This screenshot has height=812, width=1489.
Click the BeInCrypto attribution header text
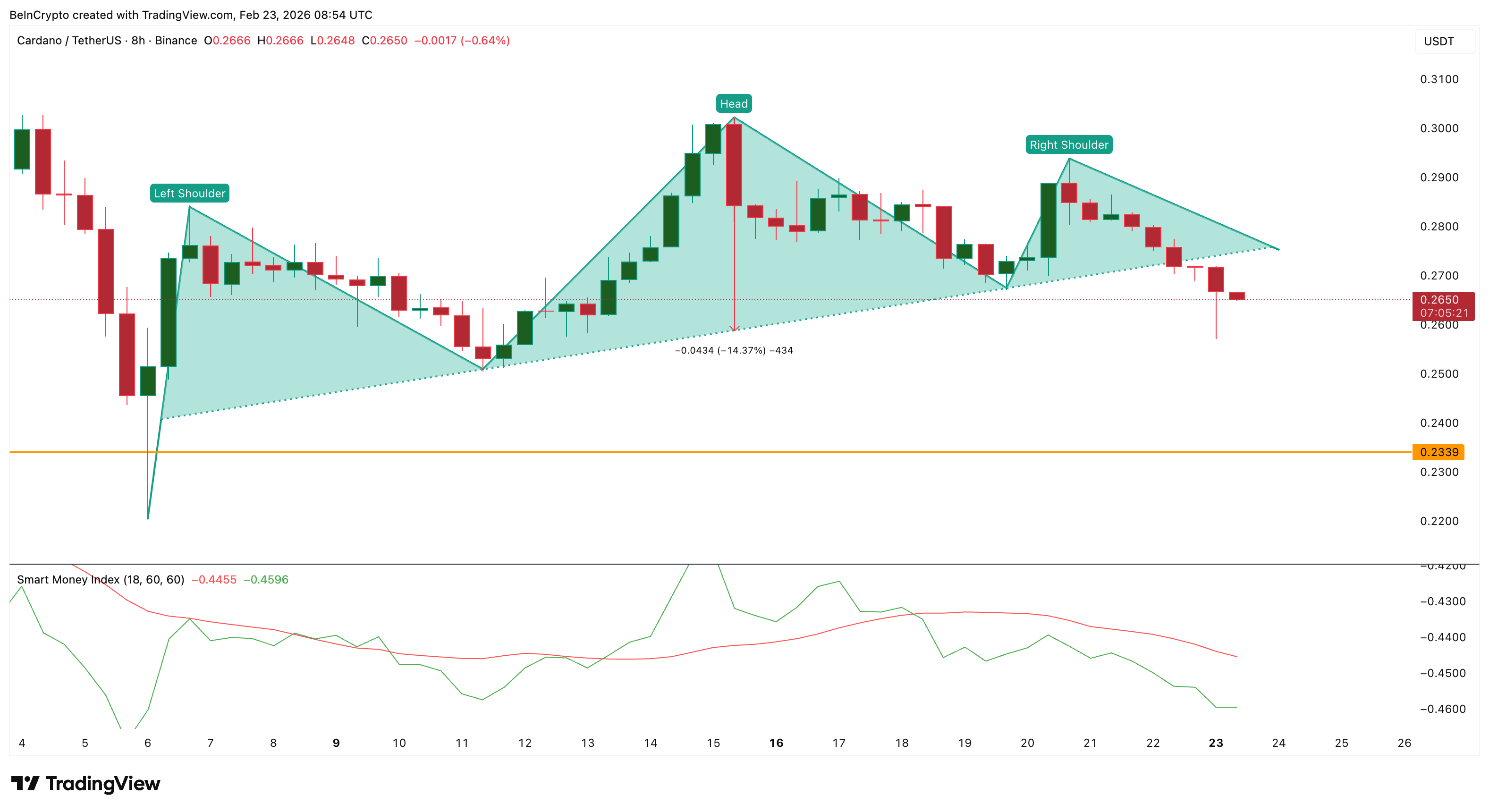point(191,15)
